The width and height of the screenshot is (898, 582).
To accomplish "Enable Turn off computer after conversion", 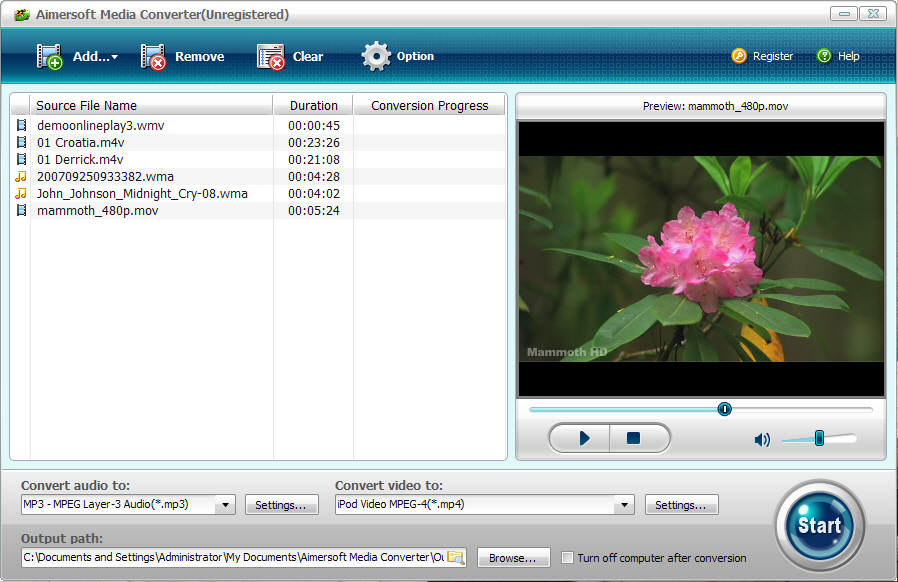I will coord(567,558).
